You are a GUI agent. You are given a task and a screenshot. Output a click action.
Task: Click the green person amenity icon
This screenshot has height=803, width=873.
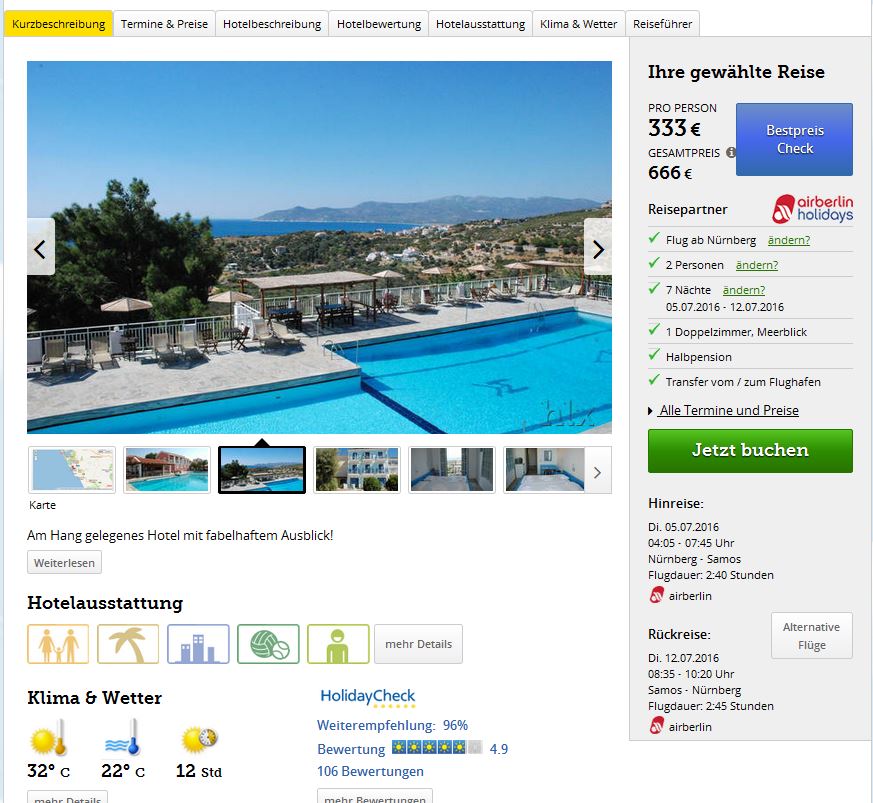[338, 644]
